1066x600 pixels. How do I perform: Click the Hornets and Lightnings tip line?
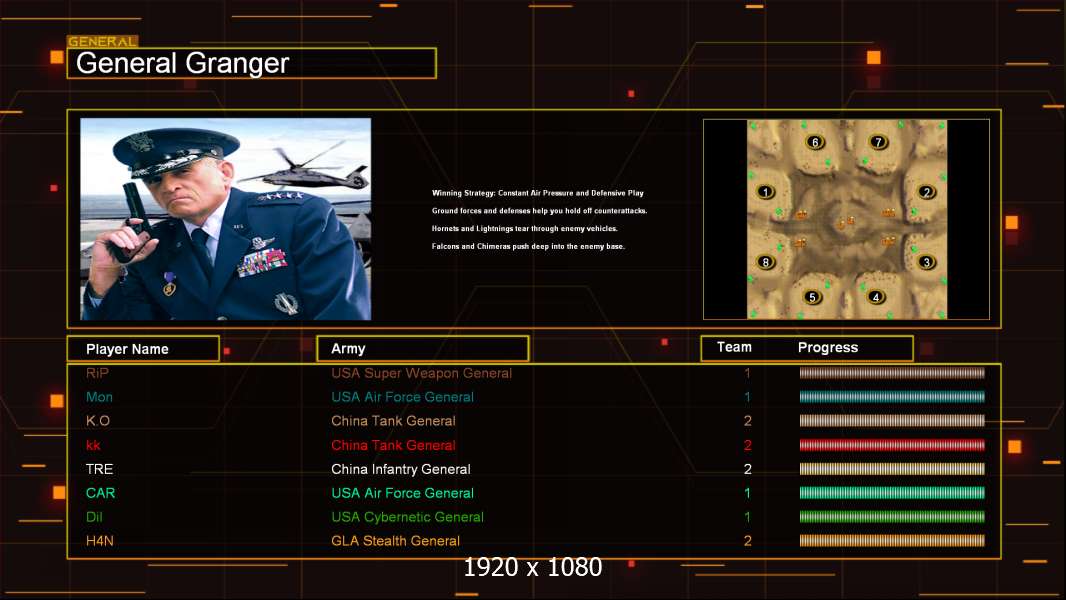click(x=525, y=228)
